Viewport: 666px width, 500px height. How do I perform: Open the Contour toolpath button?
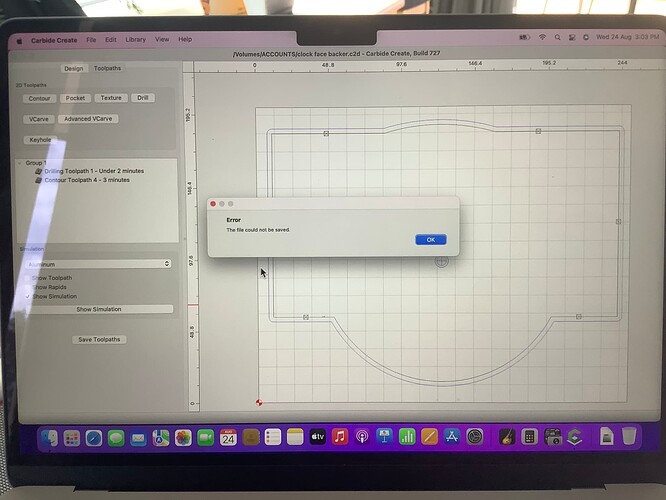coord(39,98)
